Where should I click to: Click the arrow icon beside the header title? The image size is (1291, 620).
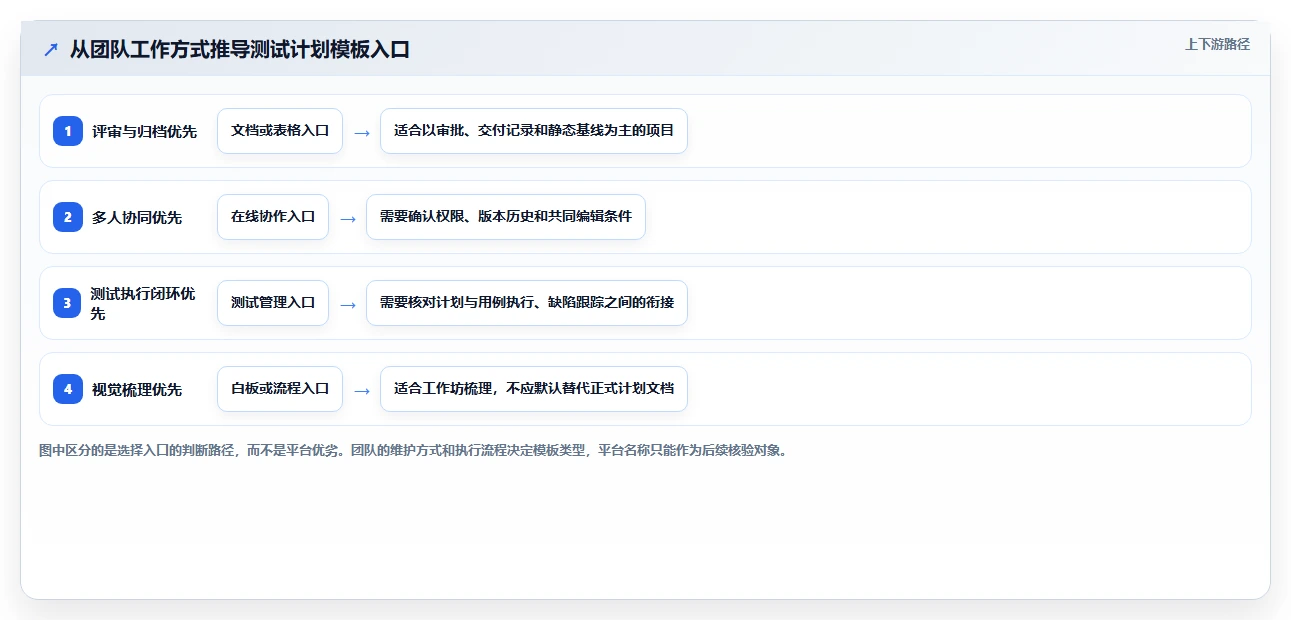[51, 50]
